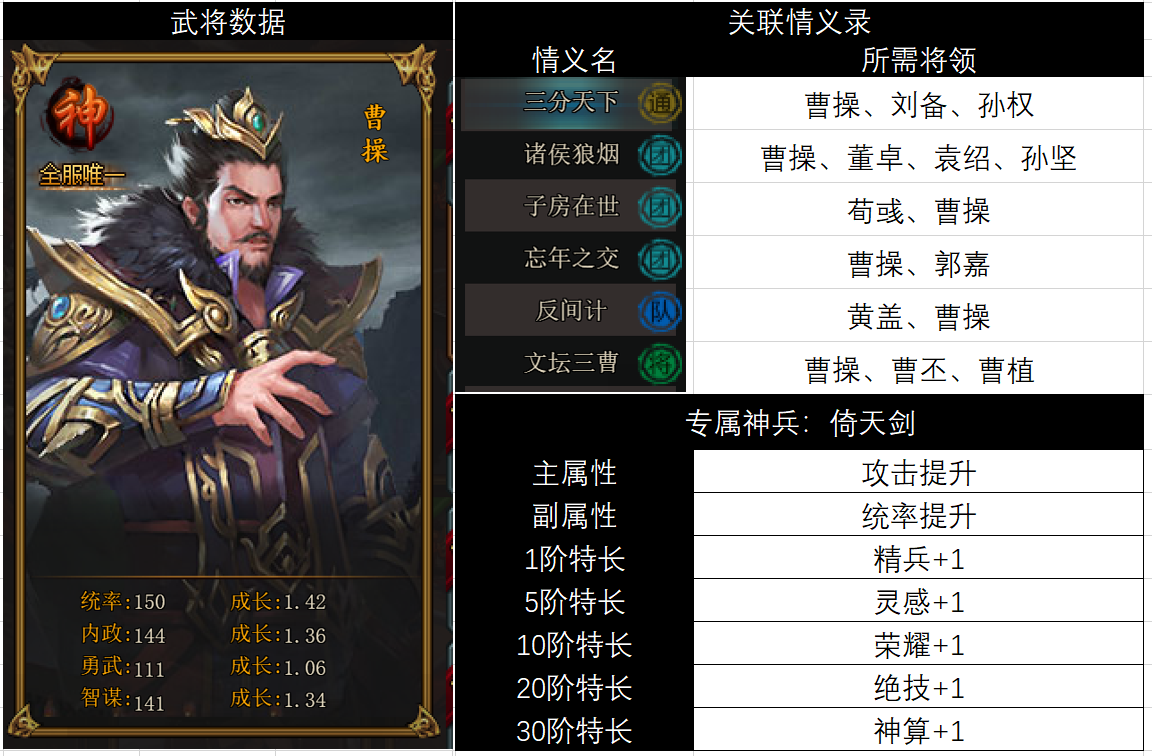Click the 团 badge beside 诸侯狼烟

[659, 156]
